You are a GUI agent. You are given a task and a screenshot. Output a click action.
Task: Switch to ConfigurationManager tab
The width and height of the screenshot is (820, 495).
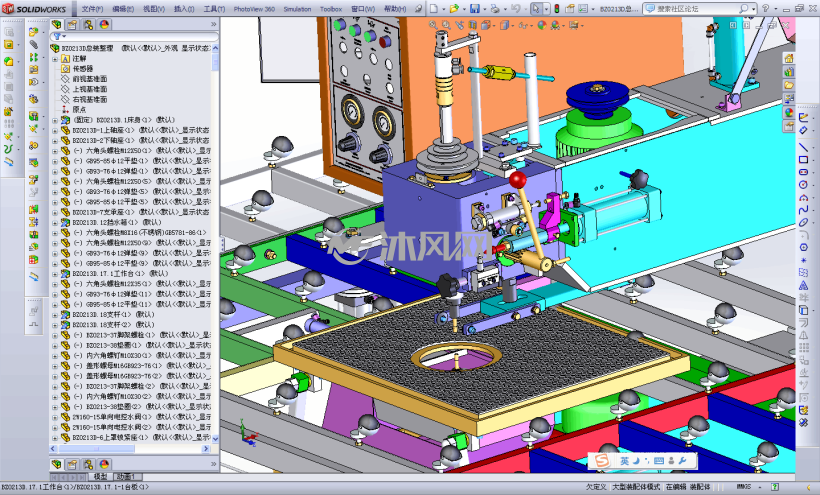88,25
